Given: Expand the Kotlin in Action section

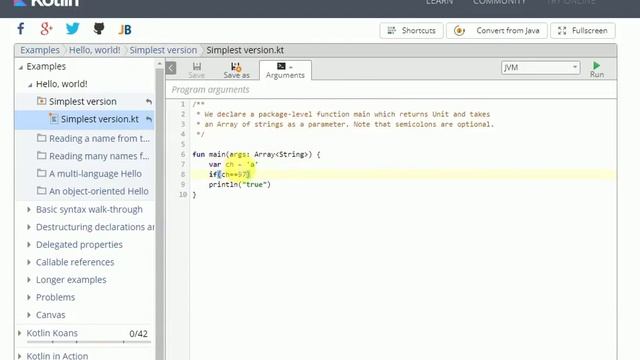Looking at the screenshot, I should click(x=20, y=356).
